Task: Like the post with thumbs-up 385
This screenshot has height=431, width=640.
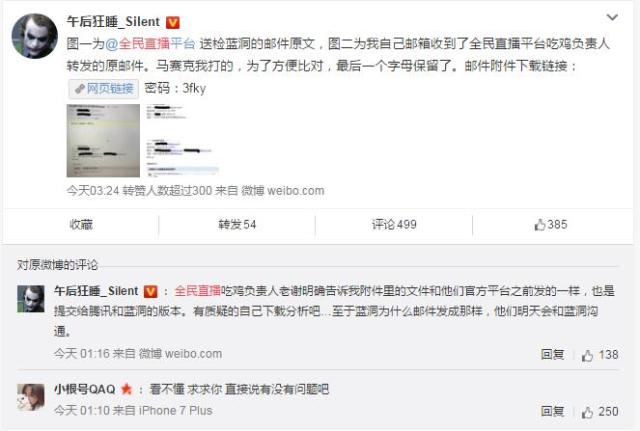Action: 551,224
